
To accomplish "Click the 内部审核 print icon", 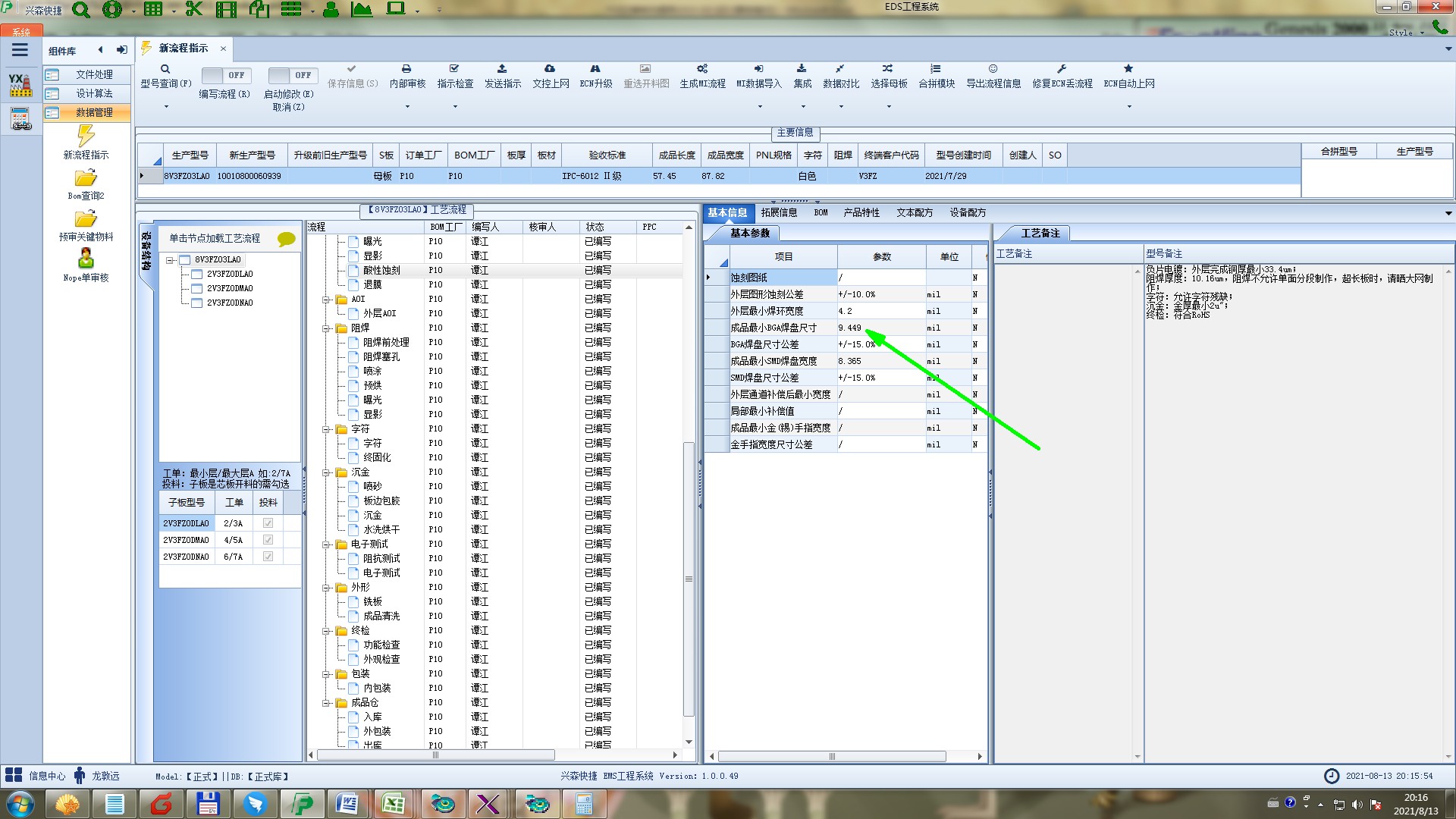I will 406,69.
